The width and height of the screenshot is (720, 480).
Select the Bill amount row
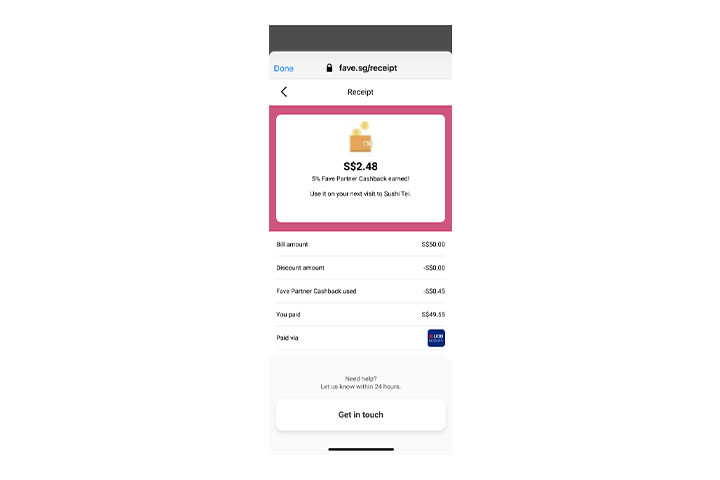[x=360, y=244]
